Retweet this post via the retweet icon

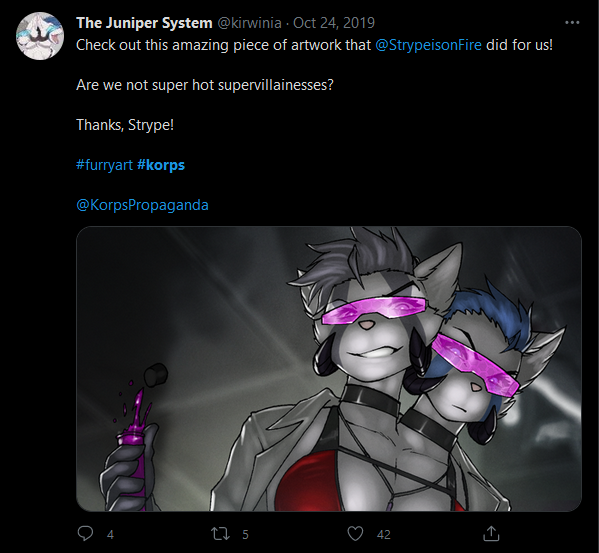pos(221,534)
